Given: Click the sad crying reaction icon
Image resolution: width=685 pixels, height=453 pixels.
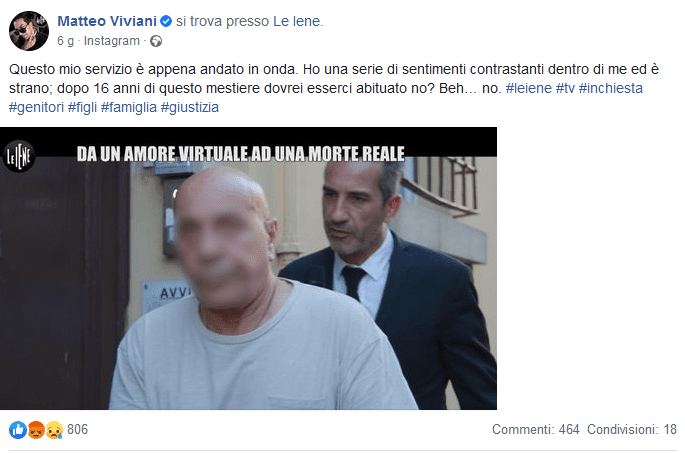Looking at the screenshot, I should [x=55, y=430].
